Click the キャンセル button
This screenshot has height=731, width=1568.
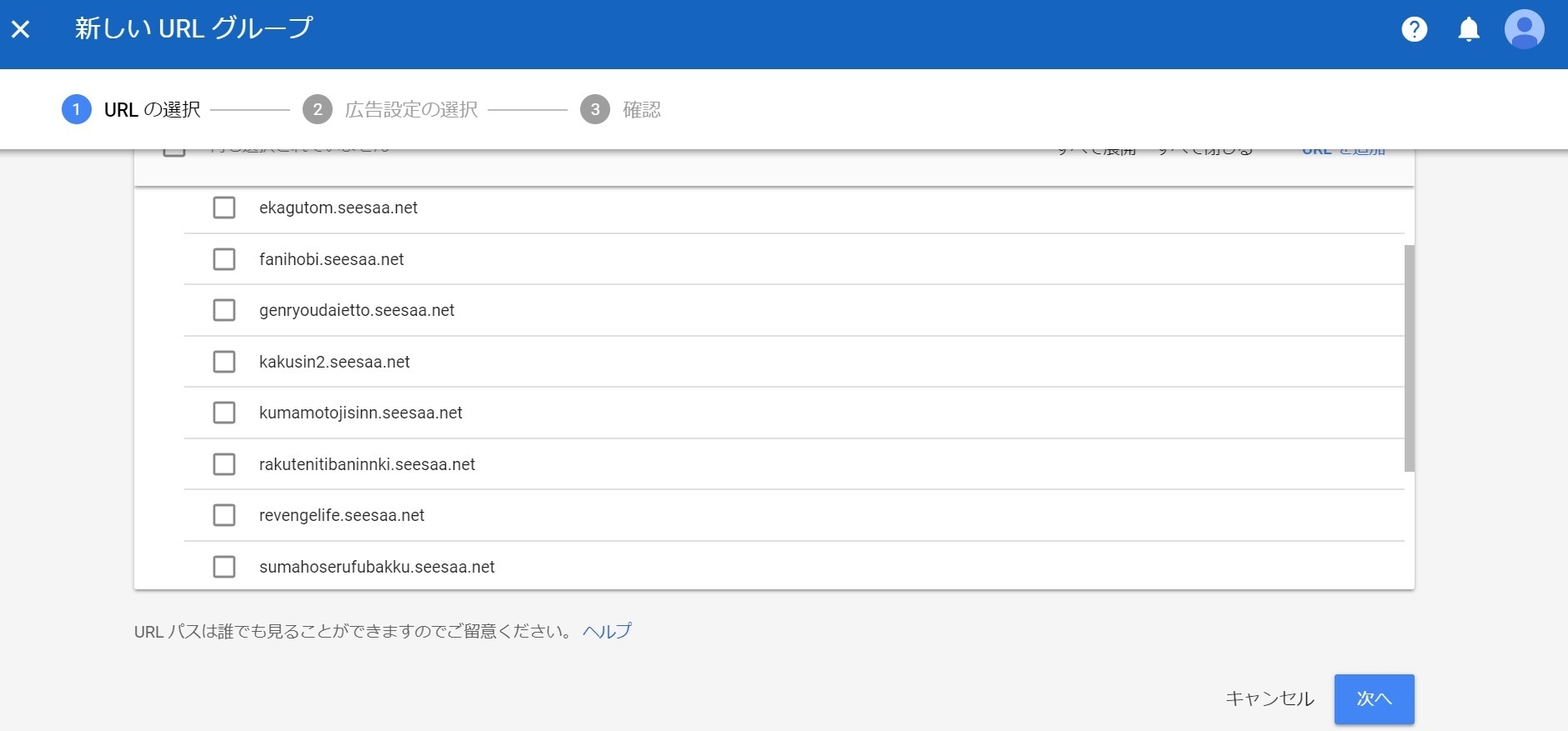[x=1270, y=698]
